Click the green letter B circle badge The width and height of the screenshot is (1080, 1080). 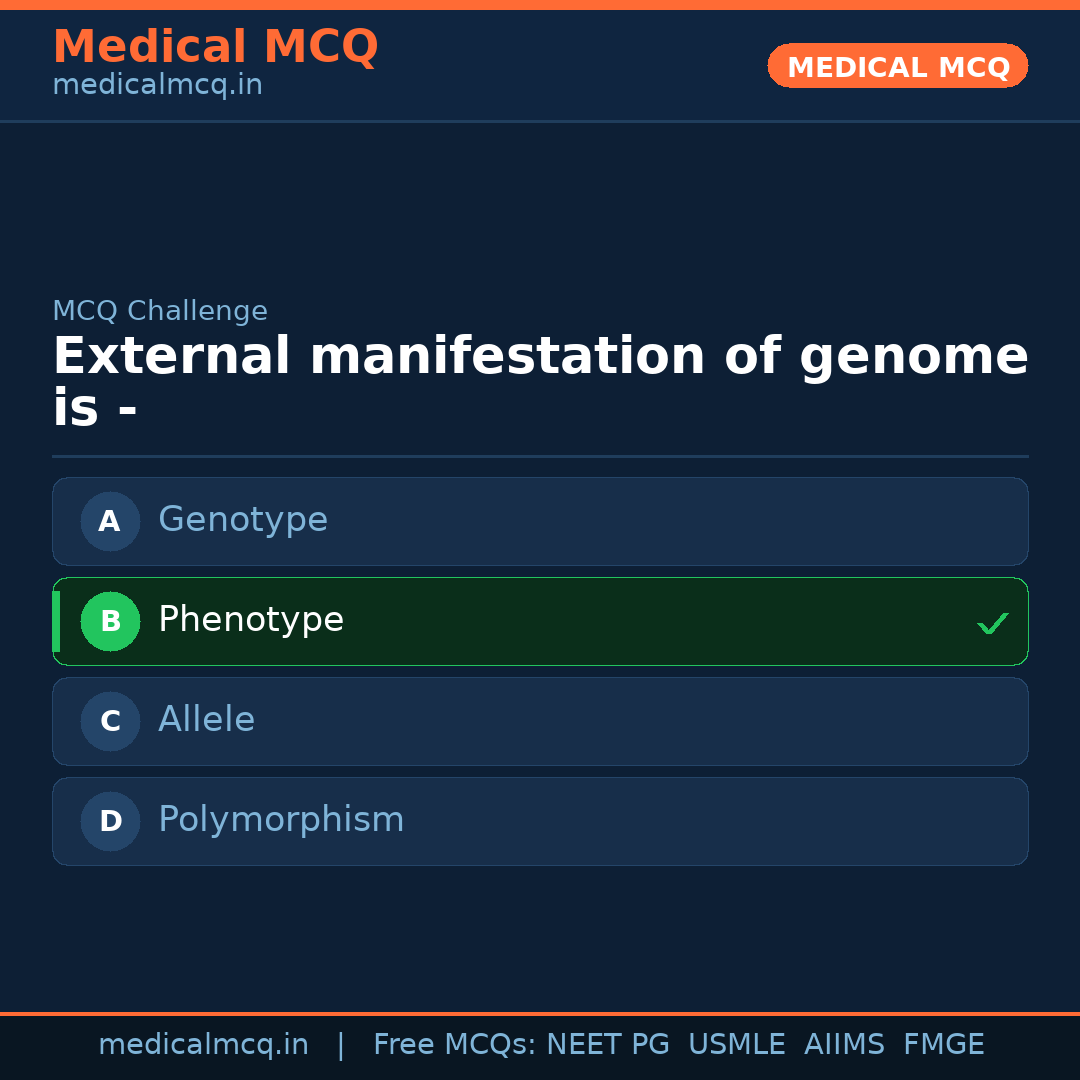pos(110,621)
